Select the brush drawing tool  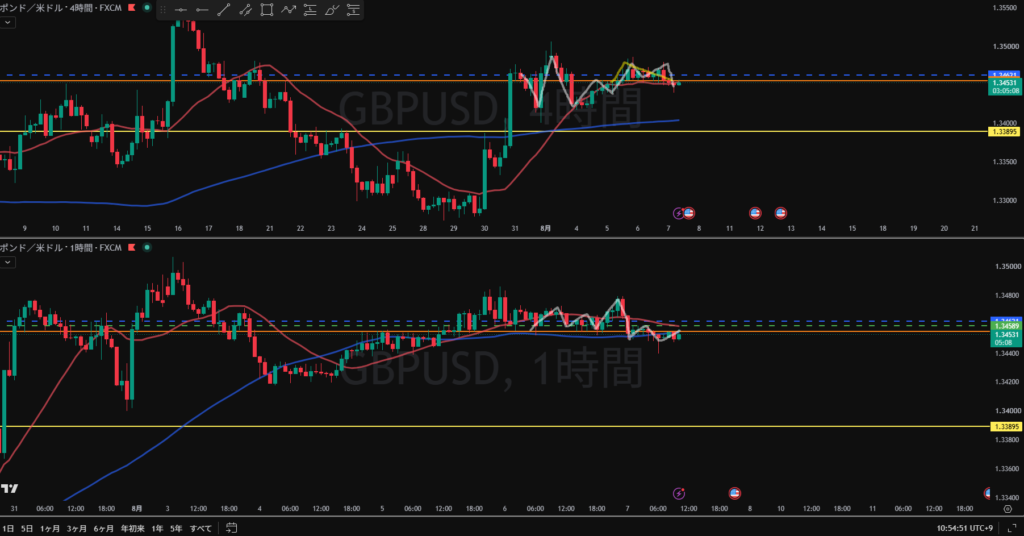coord(331,10)
